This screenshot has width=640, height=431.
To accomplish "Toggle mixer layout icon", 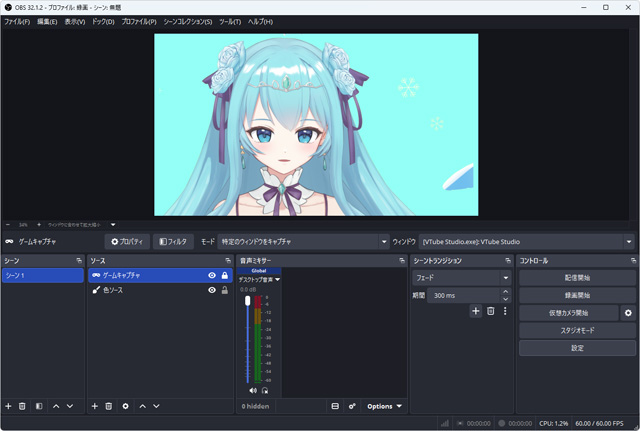I will pos(335,406).
